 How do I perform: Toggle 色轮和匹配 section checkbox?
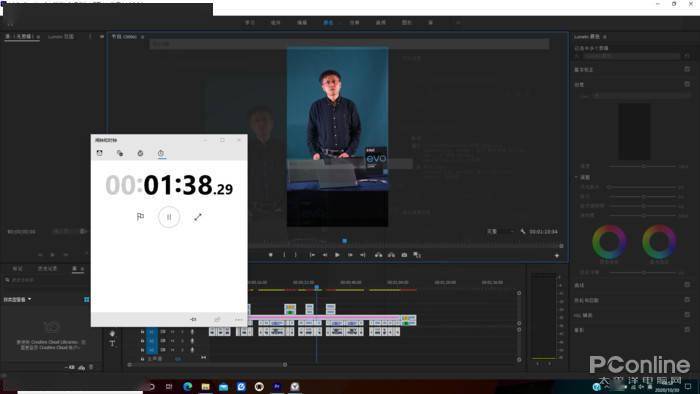pos(687,300)
